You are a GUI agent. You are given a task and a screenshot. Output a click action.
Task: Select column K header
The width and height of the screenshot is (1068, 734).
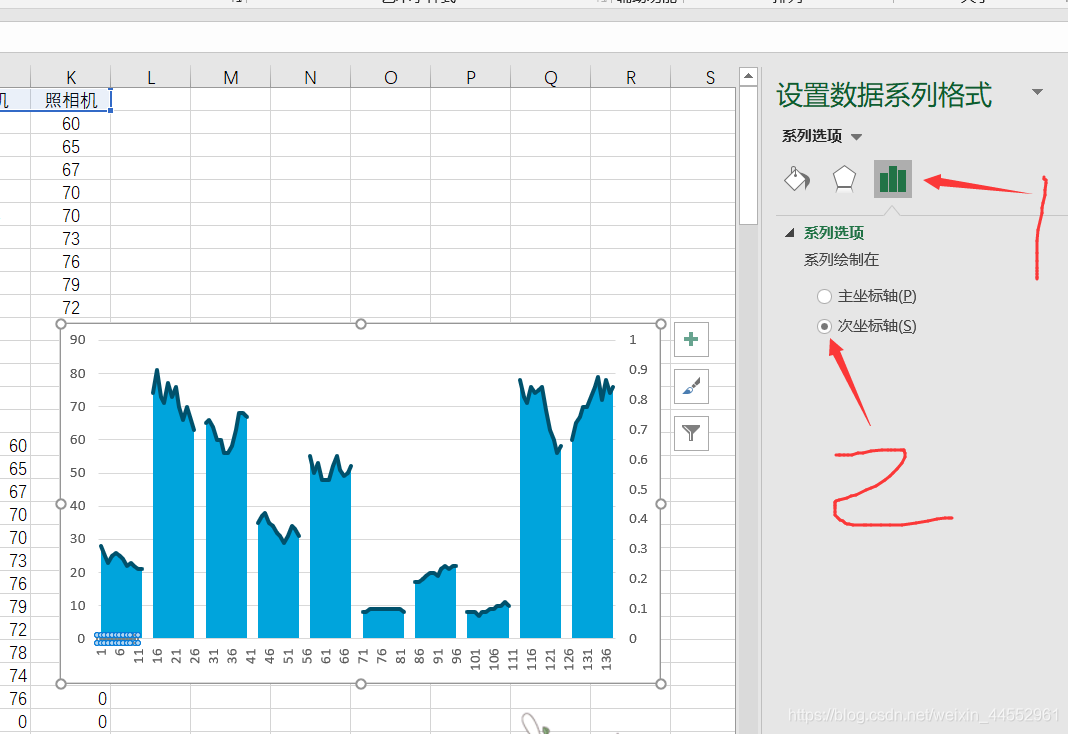[x=71, y=78]
